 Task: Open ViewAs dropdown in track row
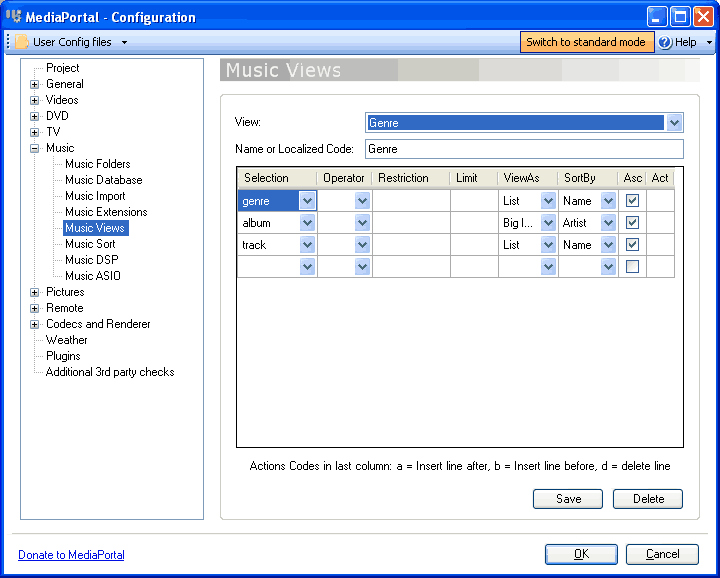click(548, 244)
